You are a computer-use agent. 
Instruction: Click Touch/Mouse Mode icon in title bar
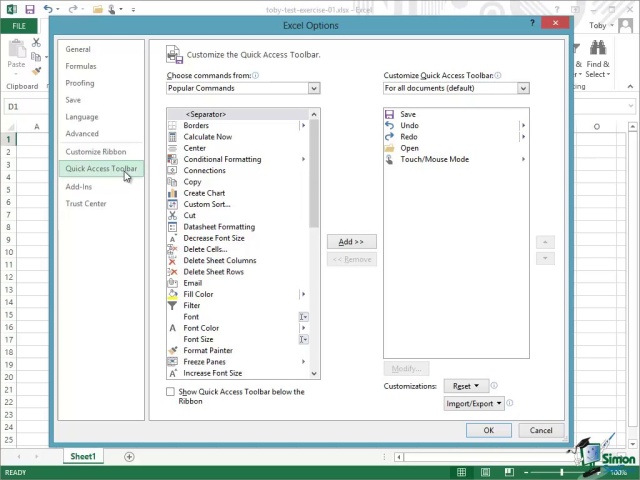pyautogui.click(x=111, y=9)
